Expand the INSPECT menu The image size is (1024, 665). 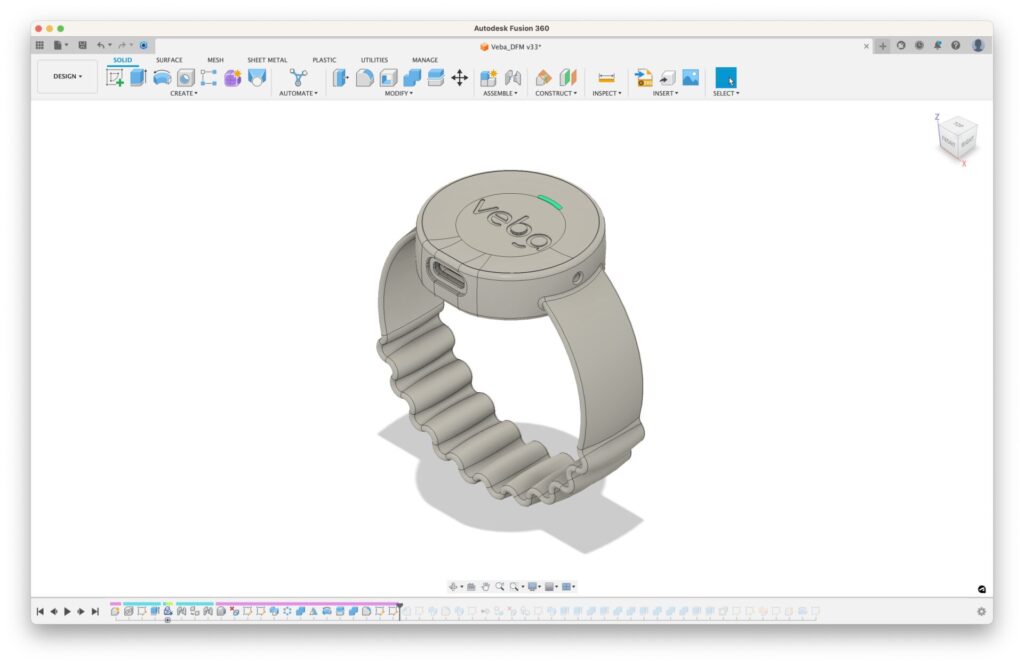[x=607, y=93]
